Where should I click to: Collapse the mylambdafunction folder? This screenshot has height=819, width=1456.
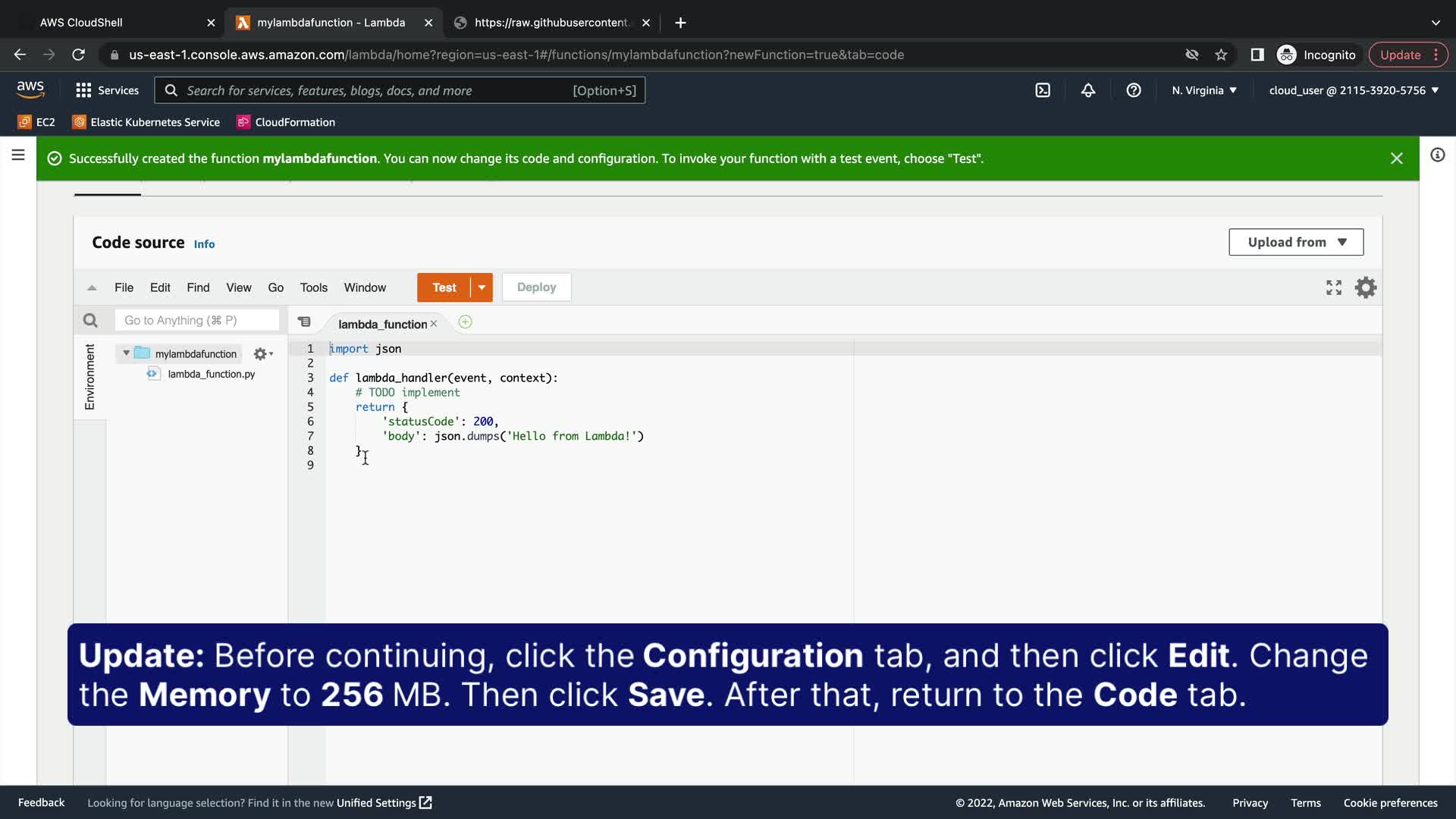tap(127, 353)
